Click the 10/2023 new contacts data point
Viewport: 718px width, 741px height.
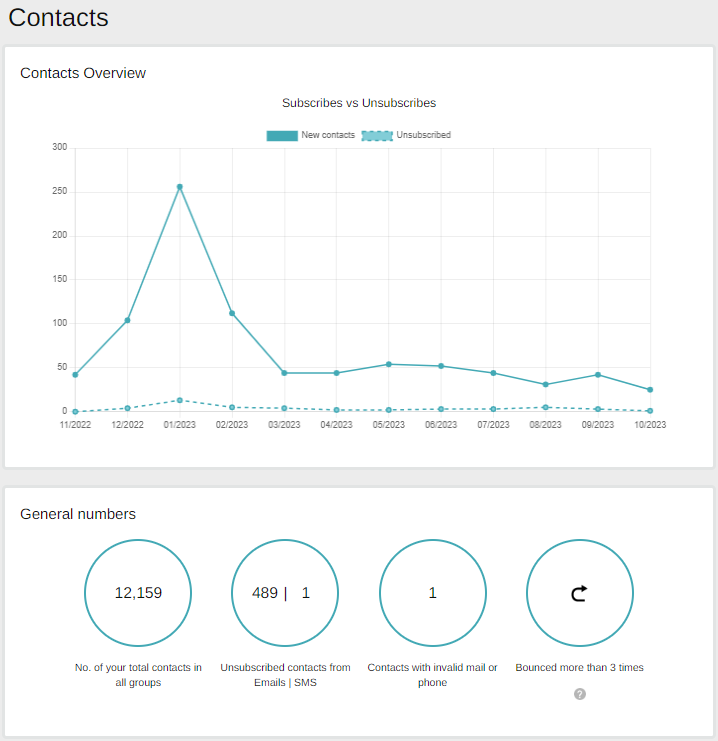650,390
